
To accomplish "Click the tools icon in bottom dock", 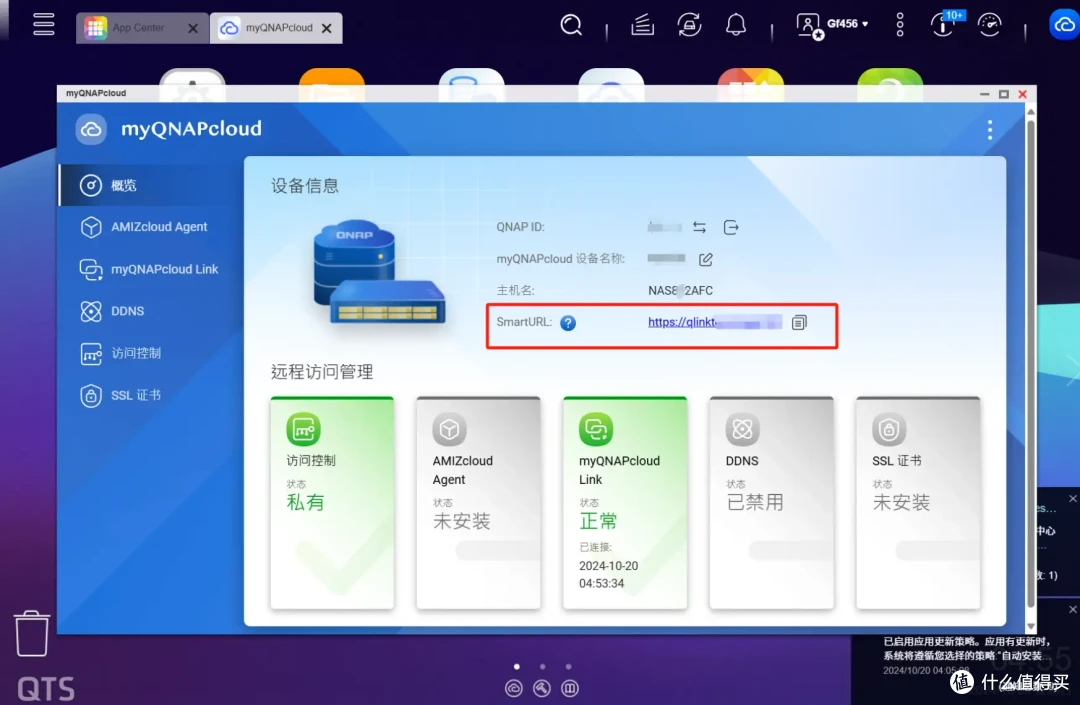I will 542,688.
